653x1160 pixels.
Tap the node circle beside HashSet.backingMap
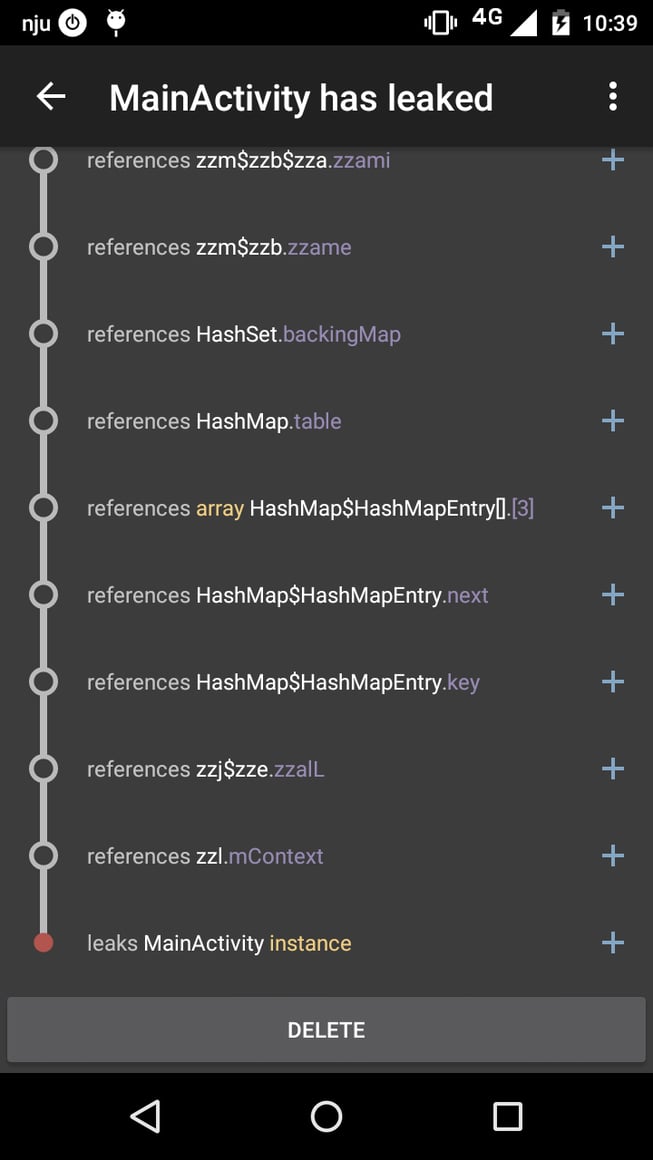tap(43, 334)
